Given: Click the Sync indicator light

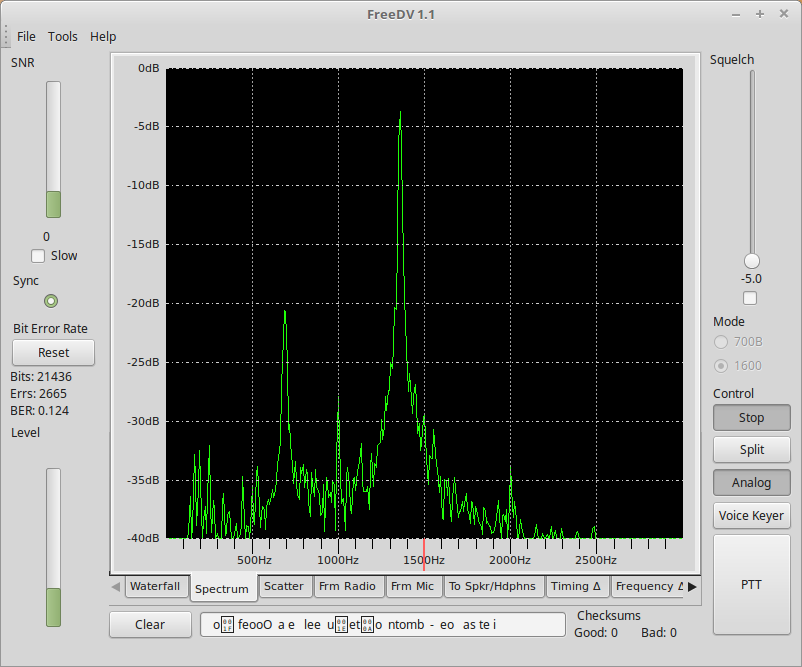Looking at the screenshot, I should pyautogui.click(x=51, y=301).
